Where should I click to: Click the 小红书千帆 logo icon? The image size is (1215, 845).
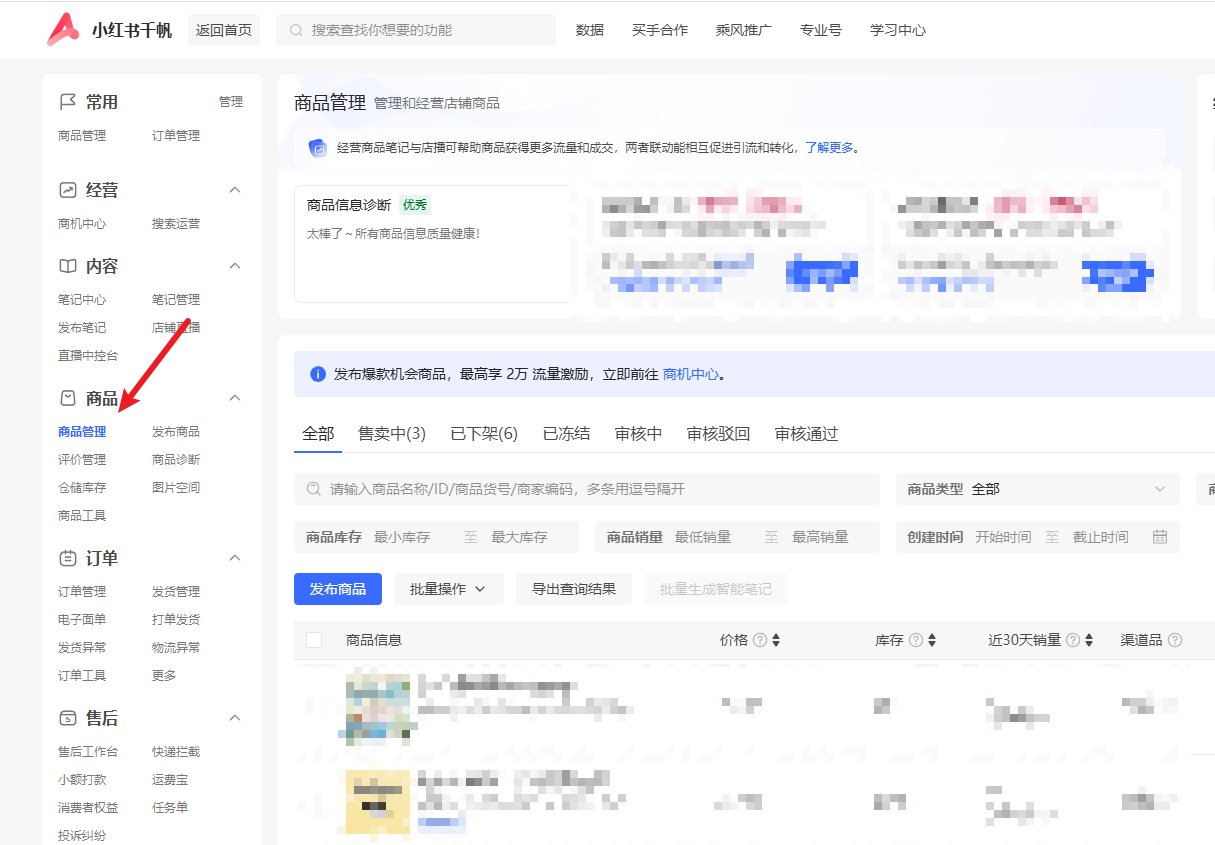click(x=62, y=29)
